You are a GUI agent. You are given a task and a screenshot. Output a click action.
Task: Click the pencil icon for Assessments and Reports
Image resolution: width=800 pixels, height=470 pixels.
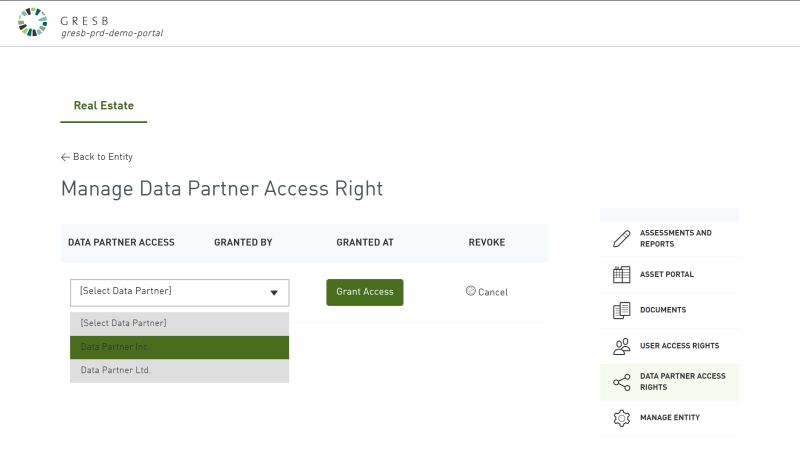[621, 238]
